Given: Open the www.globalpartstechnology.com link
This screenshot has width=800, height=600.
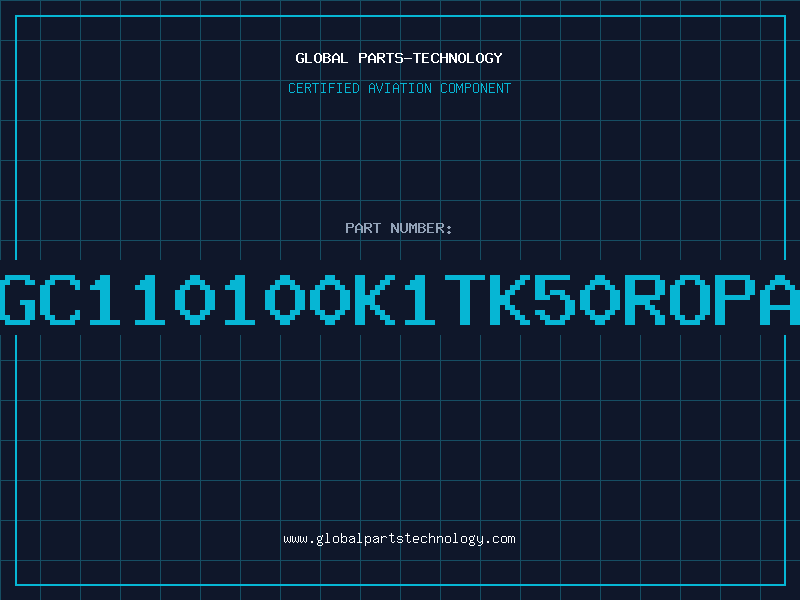Looking at the screenshot, I should click(x=399, y=539).
